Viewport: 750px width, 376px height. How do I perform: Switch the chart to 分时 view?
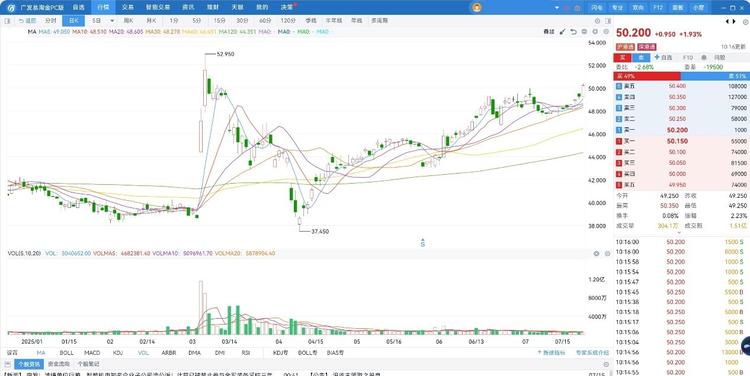(x=51, y=21)
